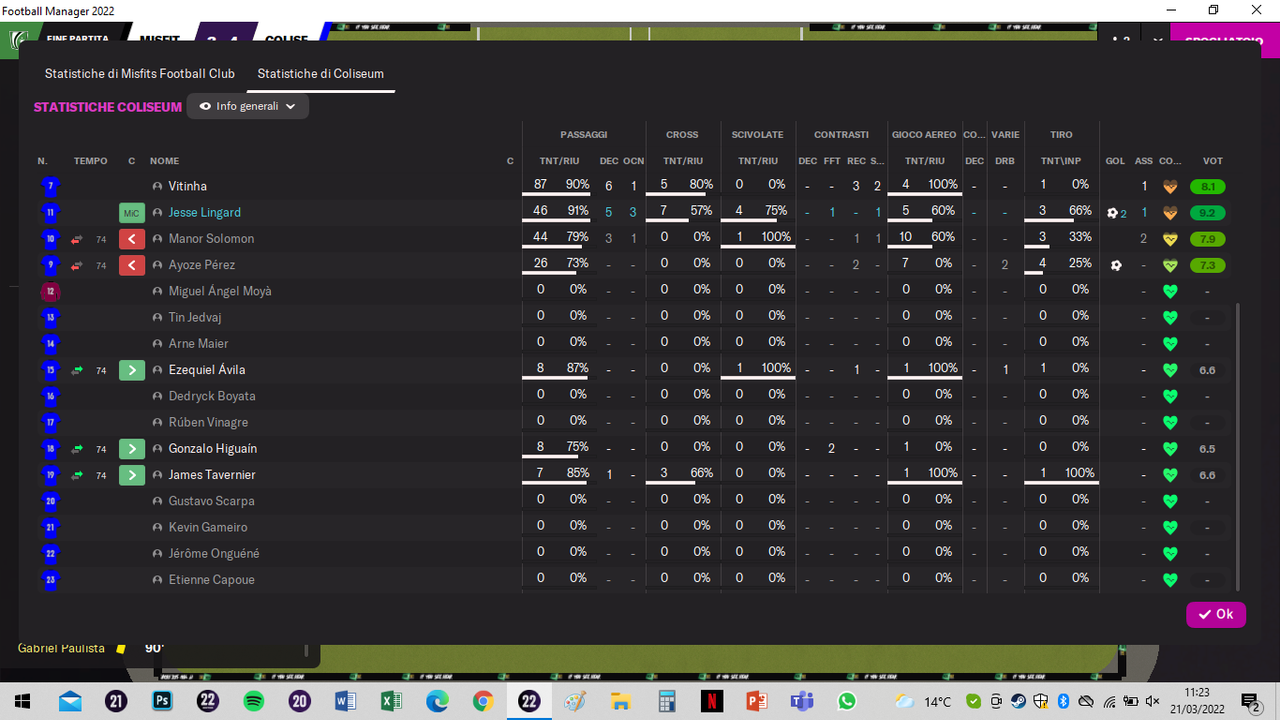The width and height of the screenshot is (1280, 720).
Task: Click the red substituted-off arrow for Manor Solomon
Action: point(132,239)
